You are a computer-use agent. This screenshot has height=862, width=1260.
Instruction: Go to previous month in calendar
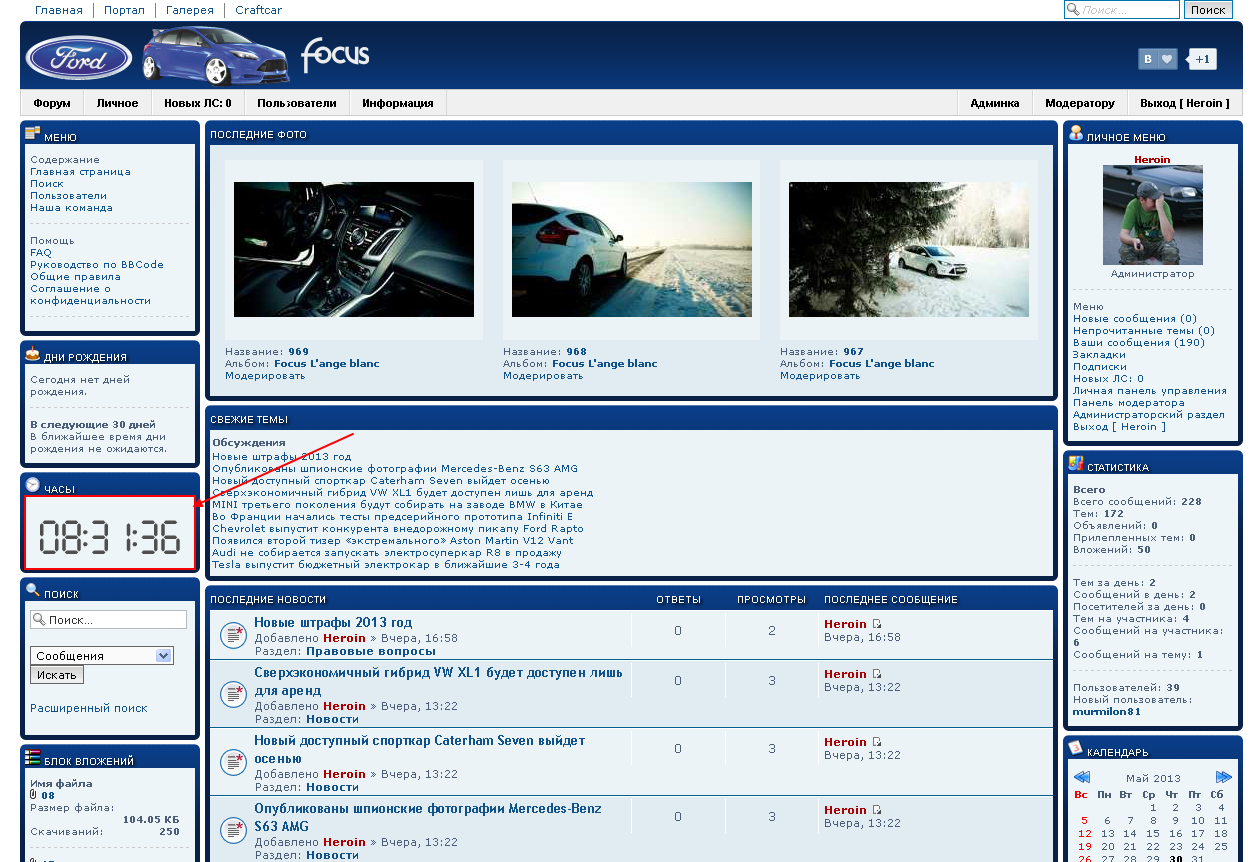[x=1081, y=777]
